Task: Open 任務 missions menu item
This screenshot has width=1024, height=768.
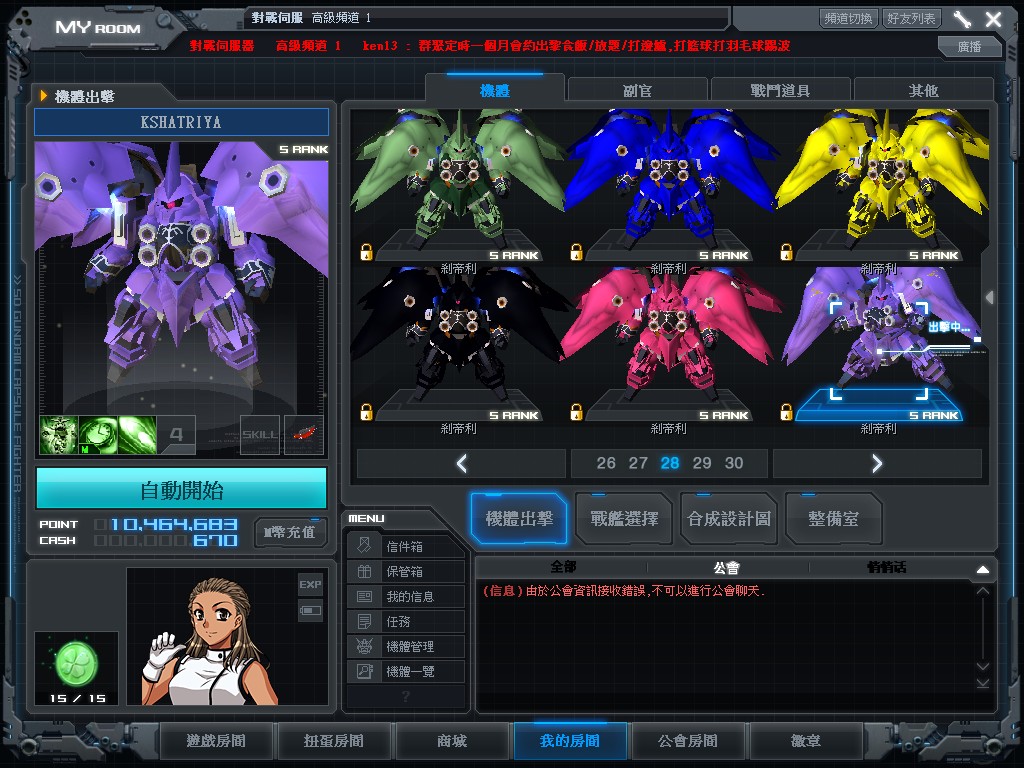Action: coord(406,621)
